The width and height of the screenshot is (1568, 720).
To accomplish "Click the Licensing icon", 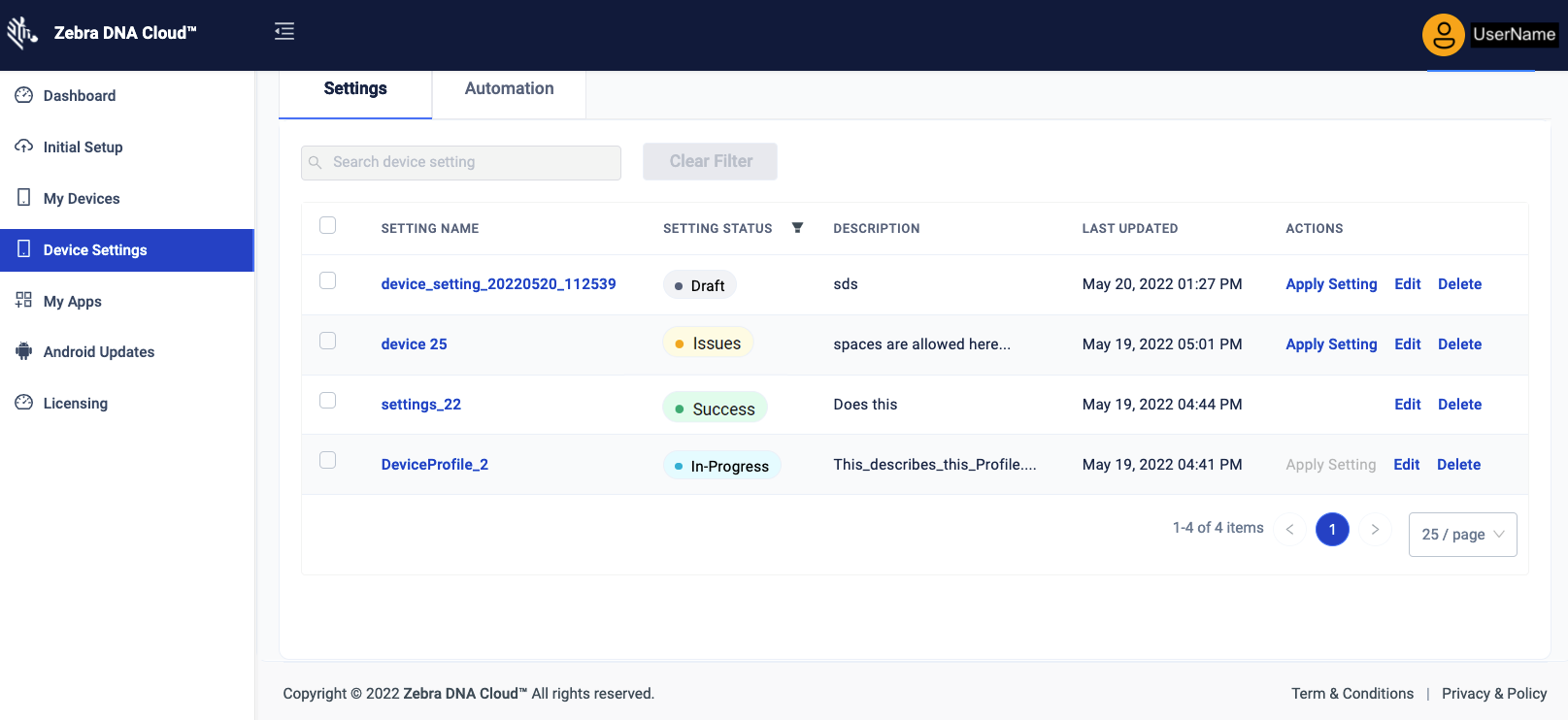I will (x=24, y=403).
